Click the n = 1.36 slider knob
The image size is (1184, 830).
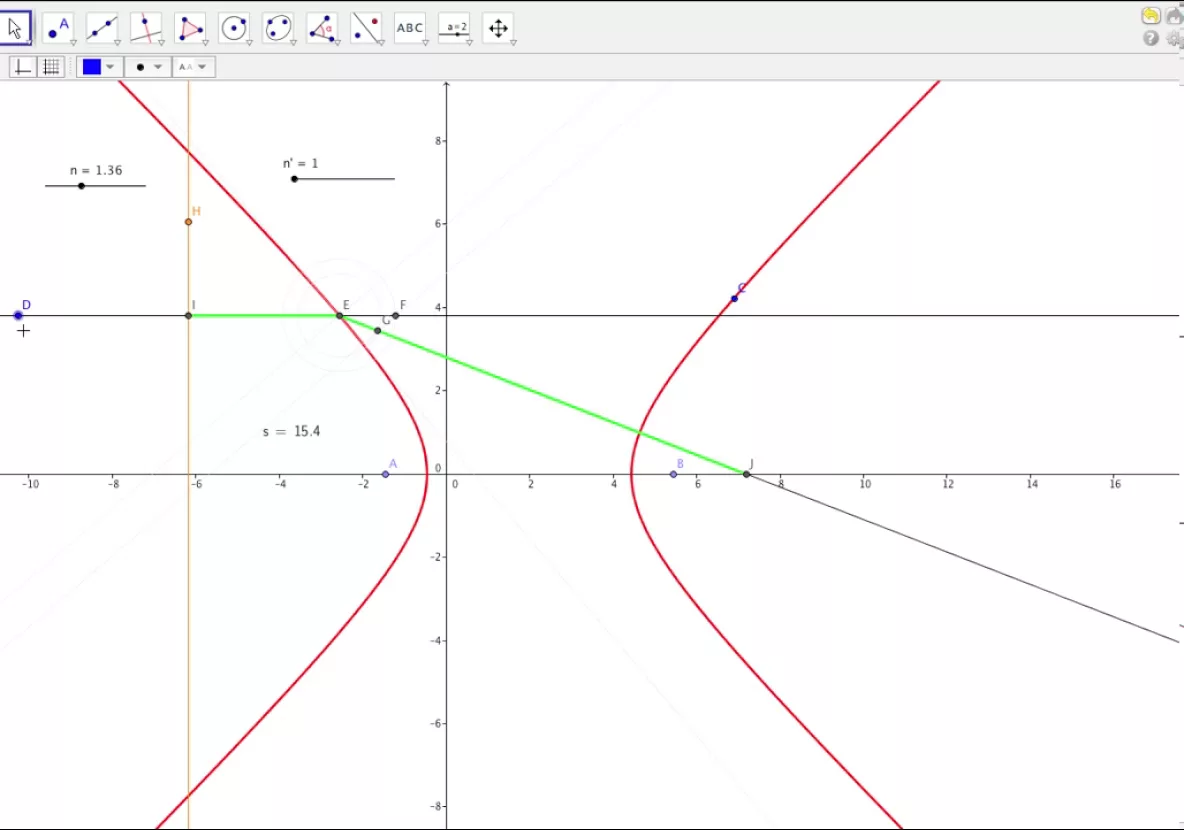(82, 186)
